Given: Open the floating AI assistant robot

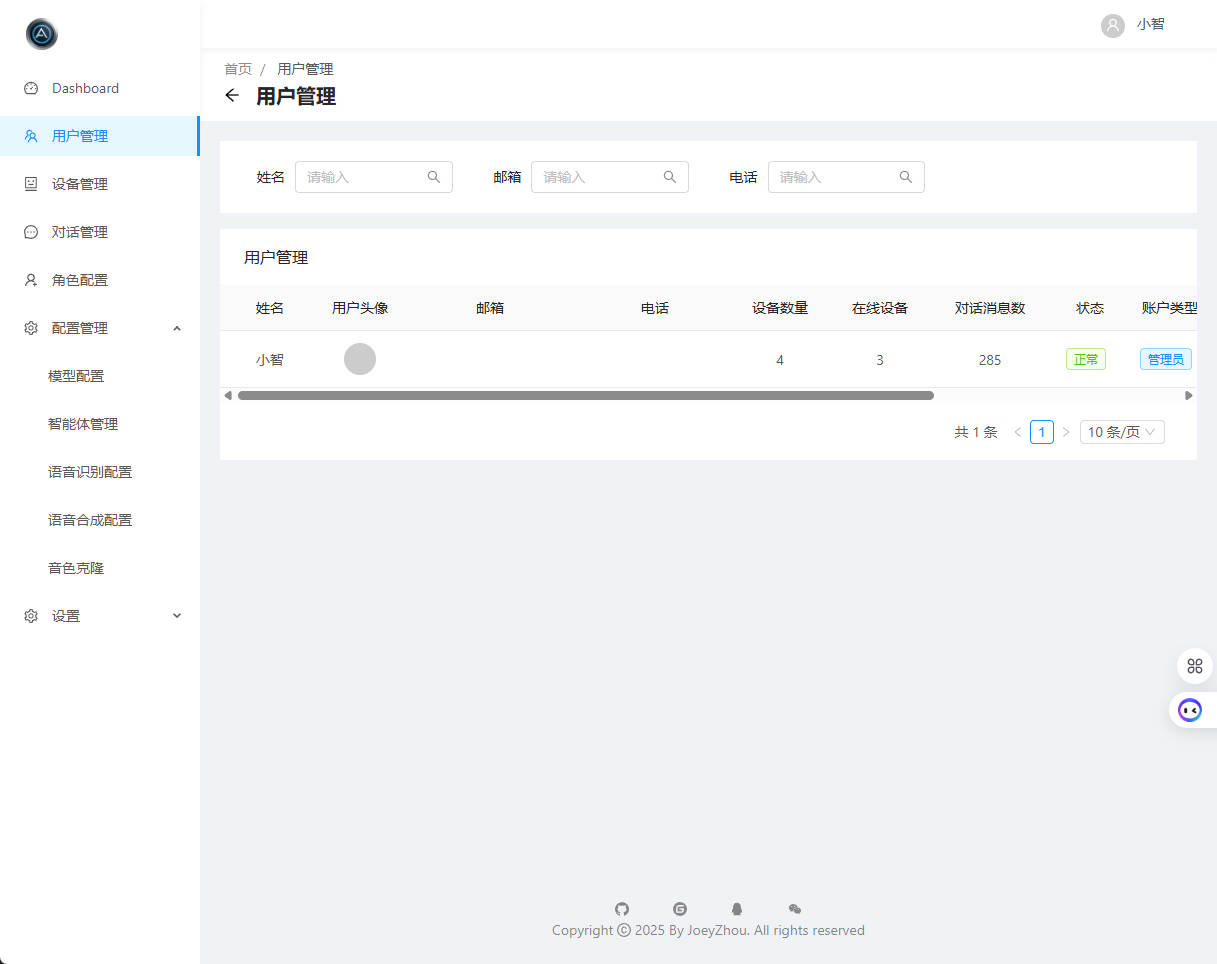Looking at the screenshot, I should pos(1190,709).
